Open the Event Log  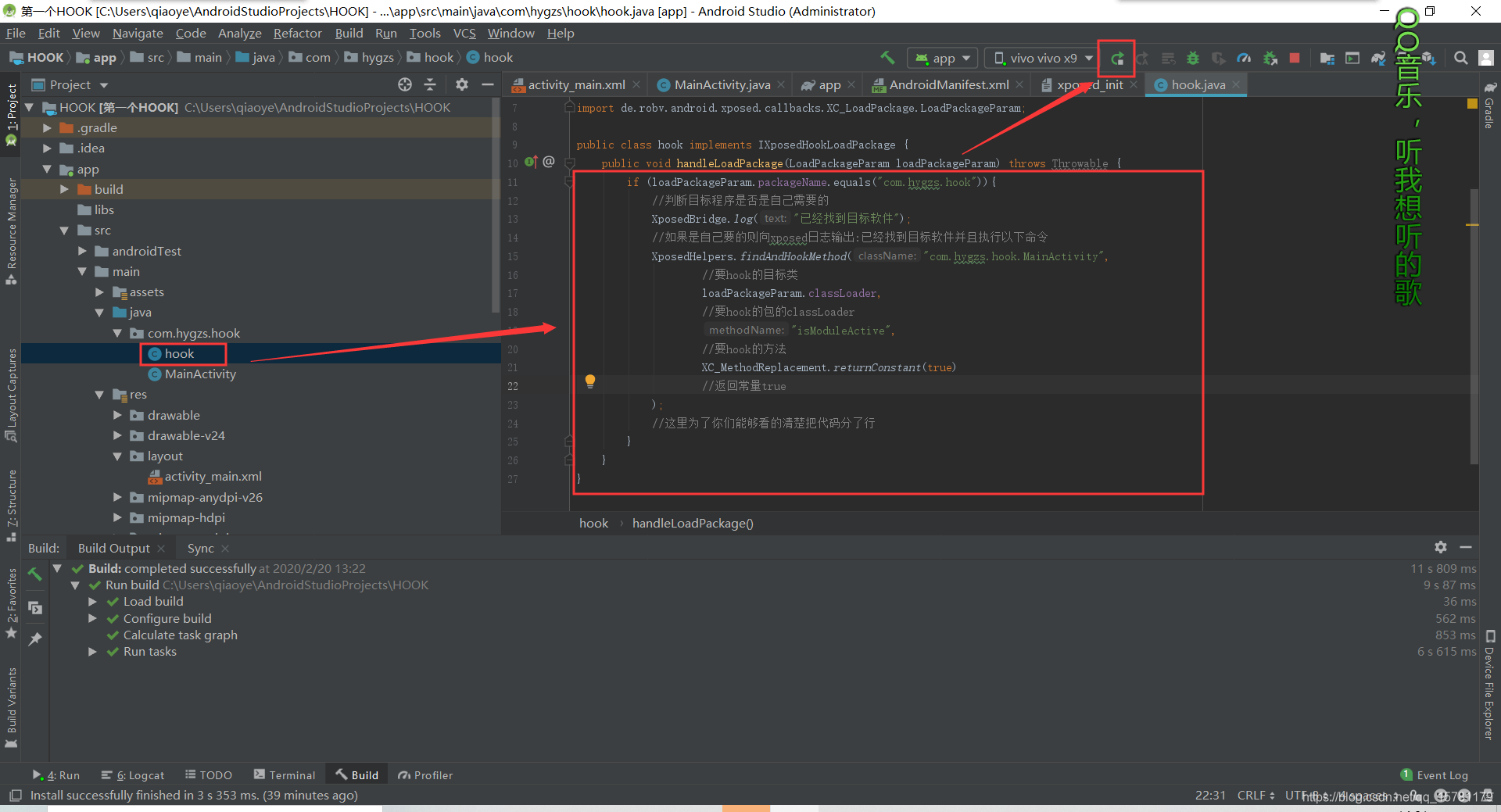pos(1435,775)
